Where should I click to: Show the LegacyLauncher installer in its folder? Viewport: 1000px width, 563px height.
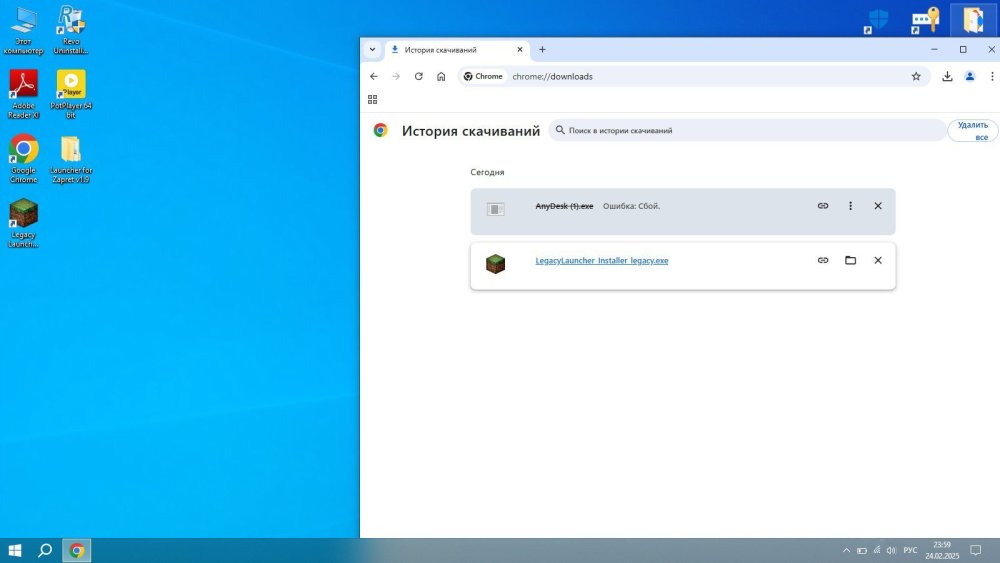pos(850,260)
